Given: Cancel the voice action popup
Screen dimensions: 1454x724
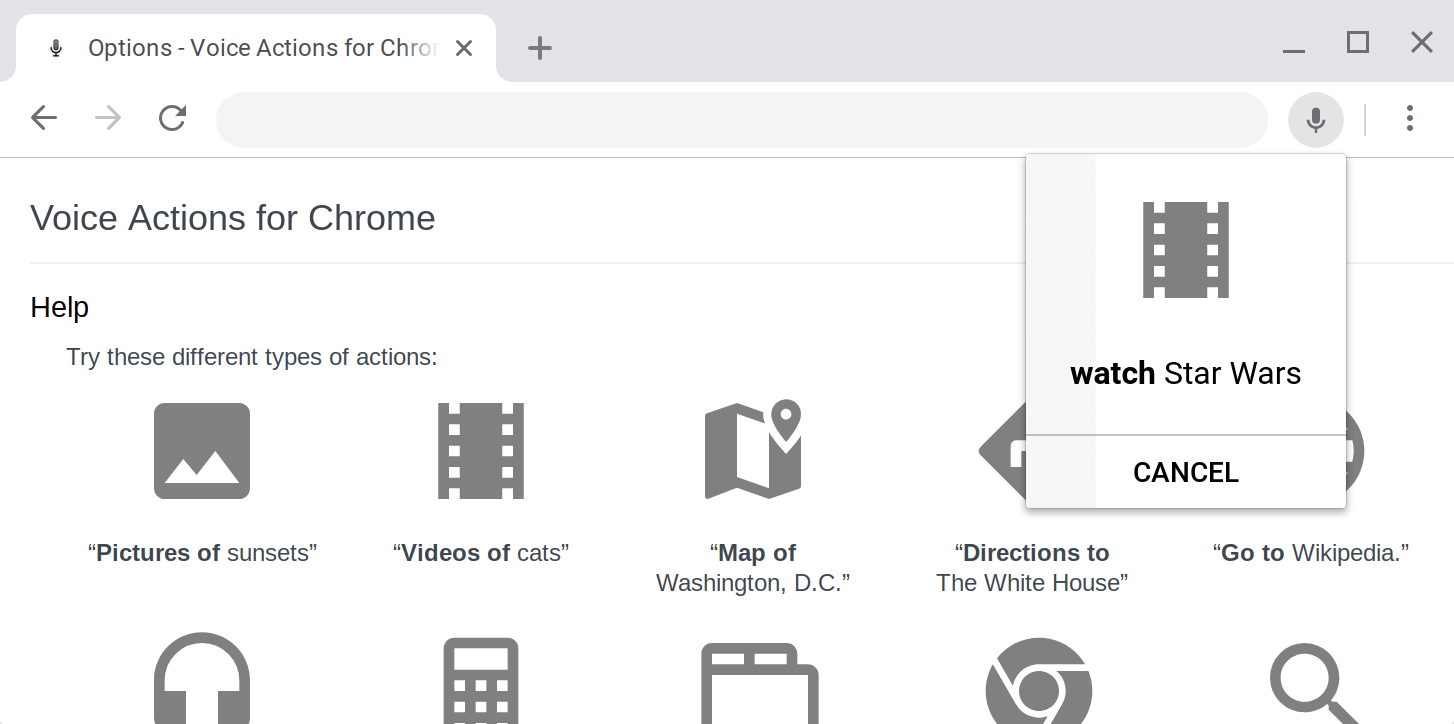Looking at the screenshot, I should (1186, 472).
